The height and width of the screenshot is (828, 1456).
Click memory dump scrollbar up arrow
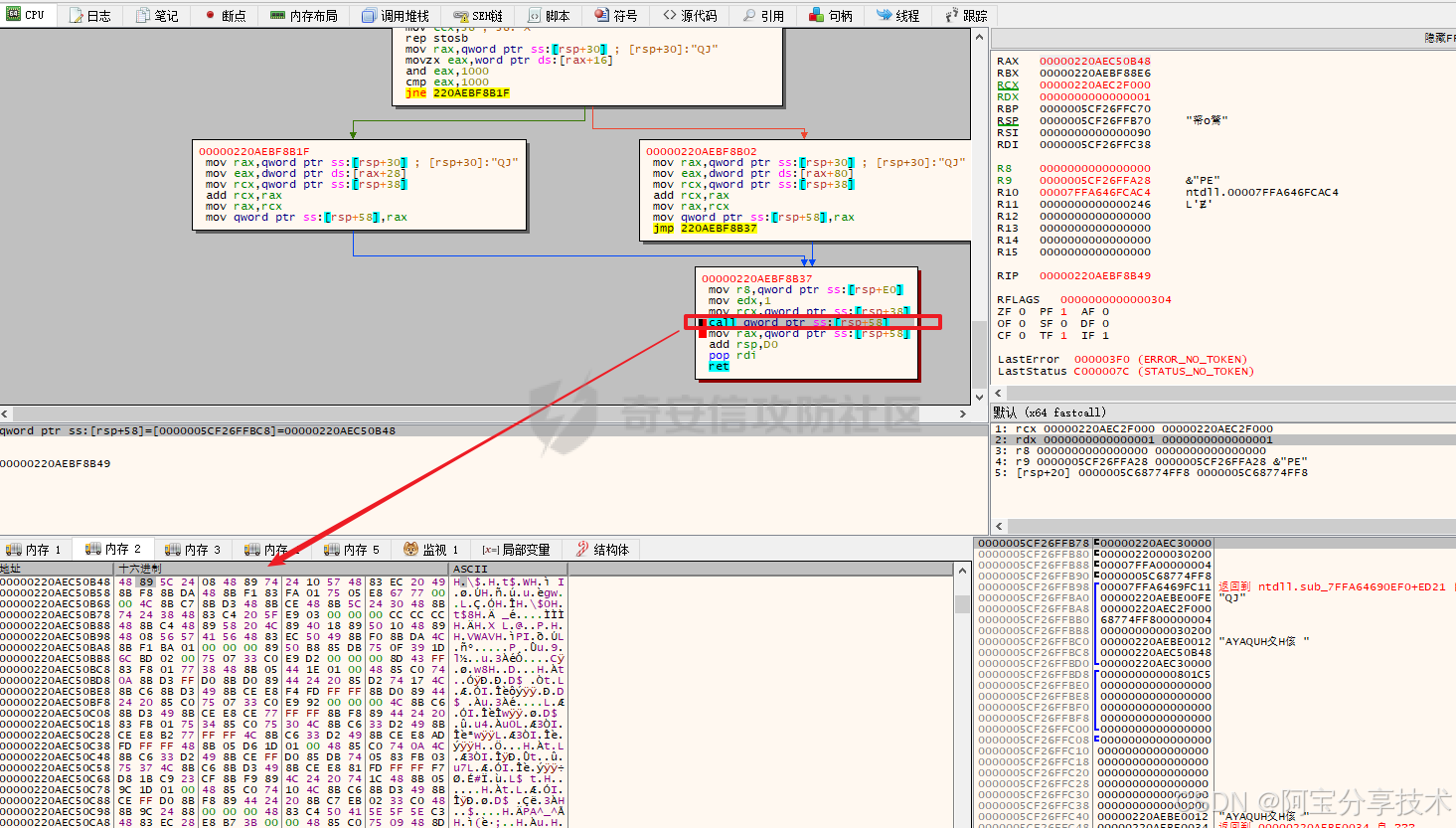962,570
